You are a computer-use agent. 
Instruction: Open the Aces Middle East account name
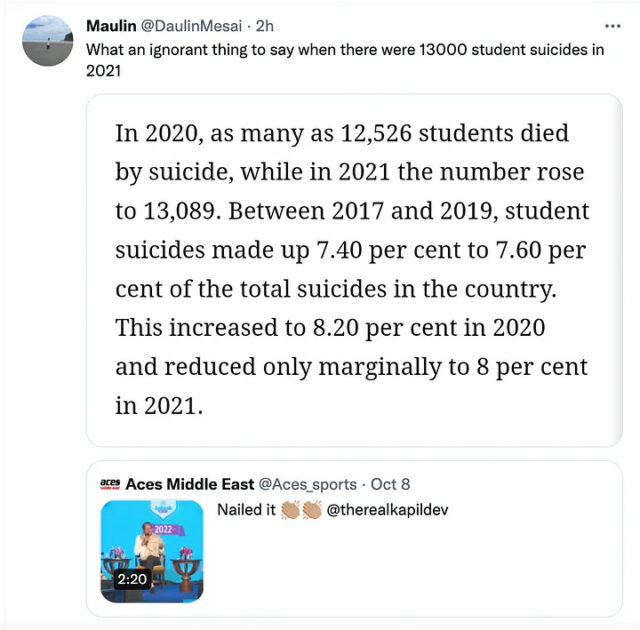point(190,484)
